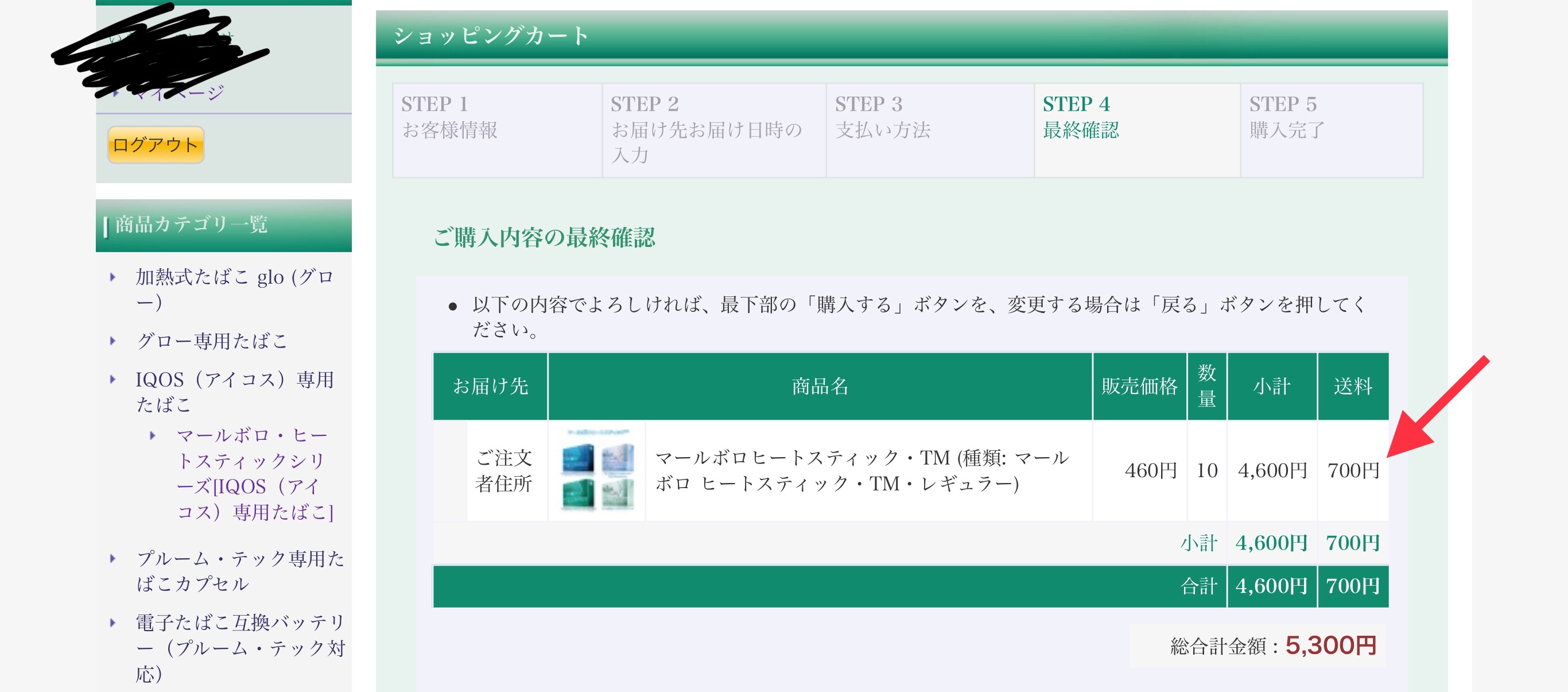Click the 販売価格 column header

1139,386
